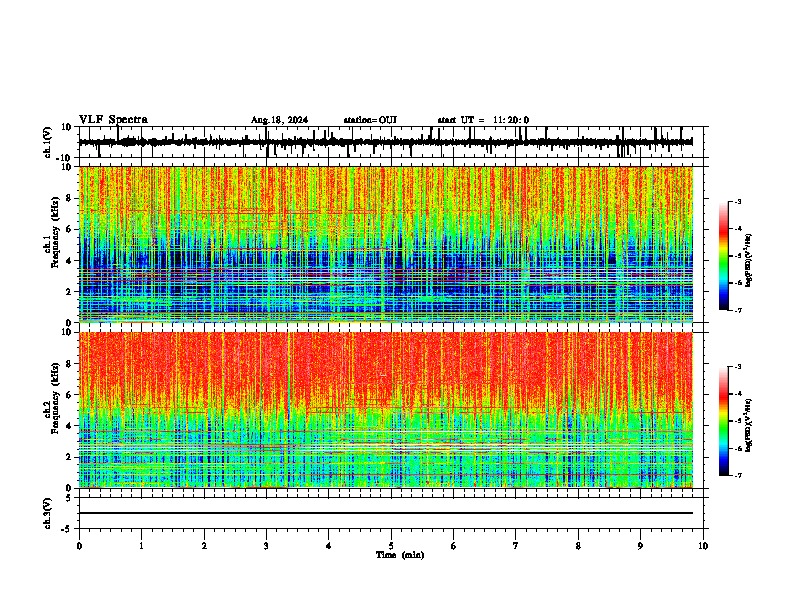
Task: Click the "-3" tick of ch.1 colorbar
Action: click(x=738, y=201)
